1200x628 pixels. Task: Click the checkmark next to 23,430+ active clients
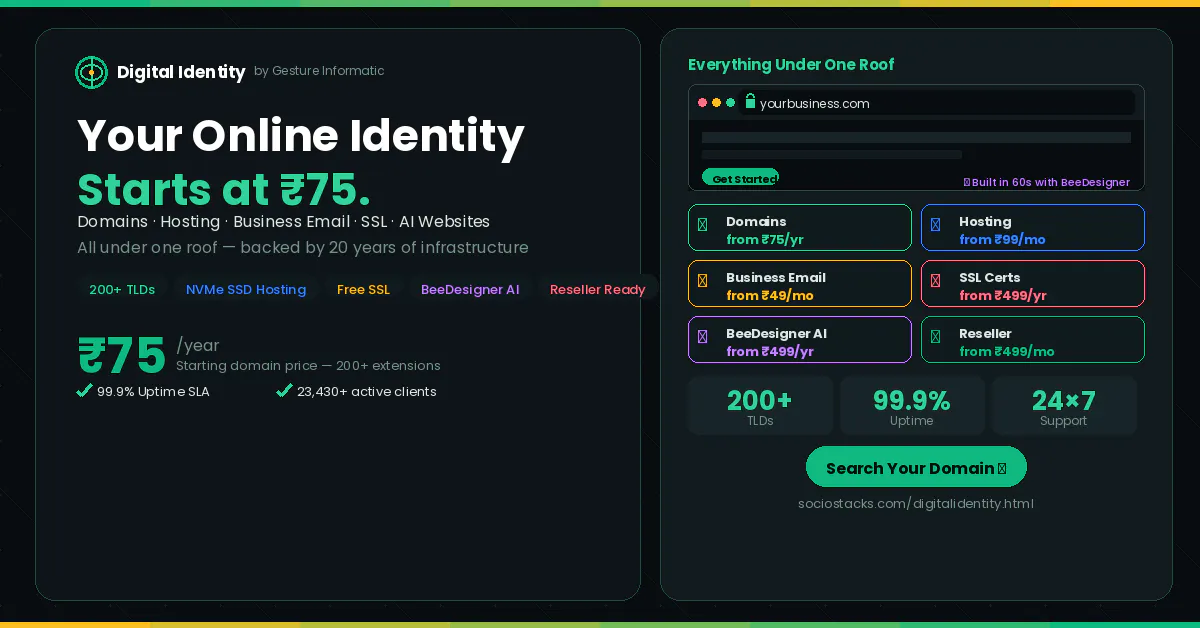pos(284,390)
